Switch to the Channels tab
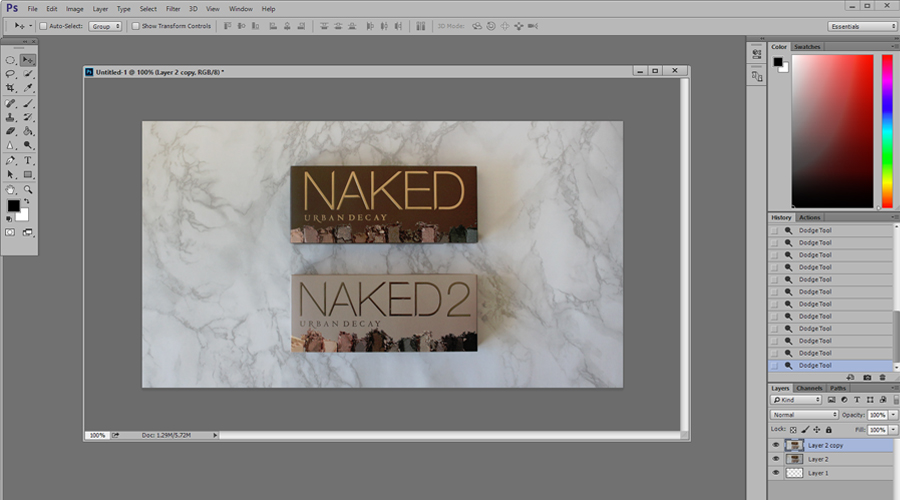Image resolution: width=900 pixels, height=500 pixels. click(x=810, y=388)
